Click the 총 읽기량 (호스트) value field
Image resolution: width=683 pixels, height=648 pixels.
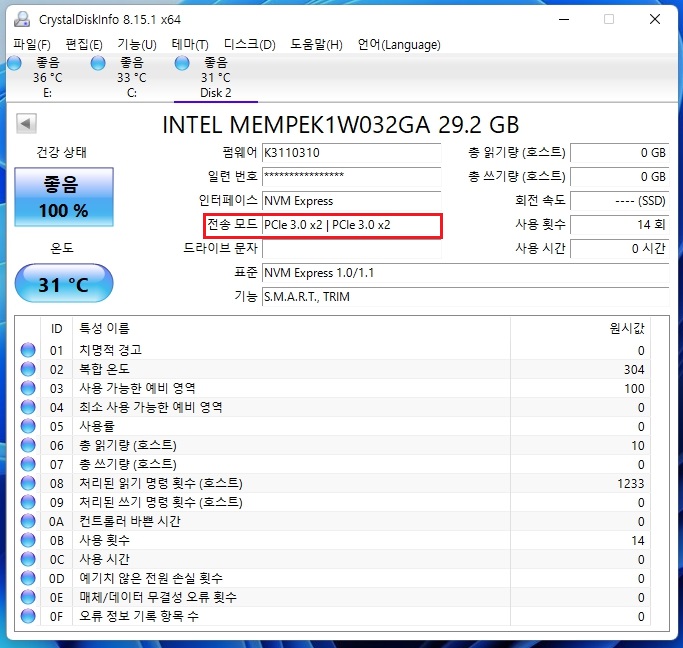pyautogui.click(x=619, y=153)
